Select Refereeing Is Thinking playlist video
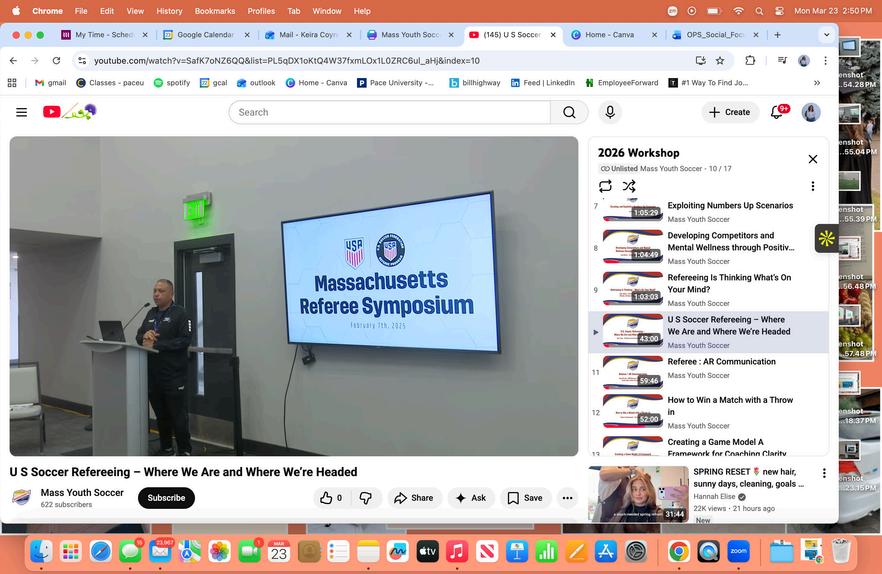 click(x=709, y=290)
